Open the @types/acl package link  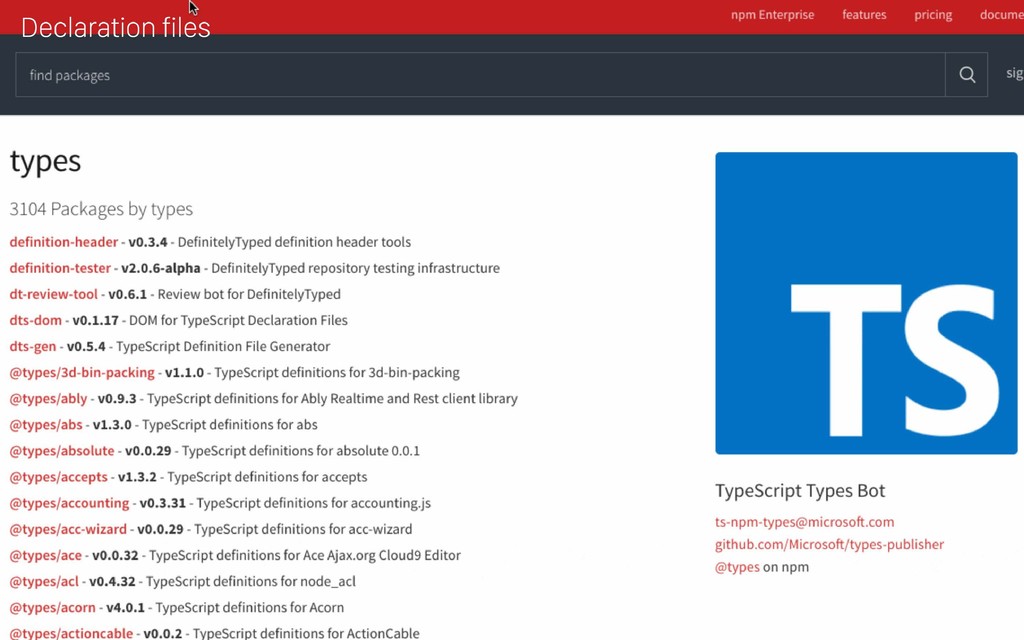(x=44, y=581)
